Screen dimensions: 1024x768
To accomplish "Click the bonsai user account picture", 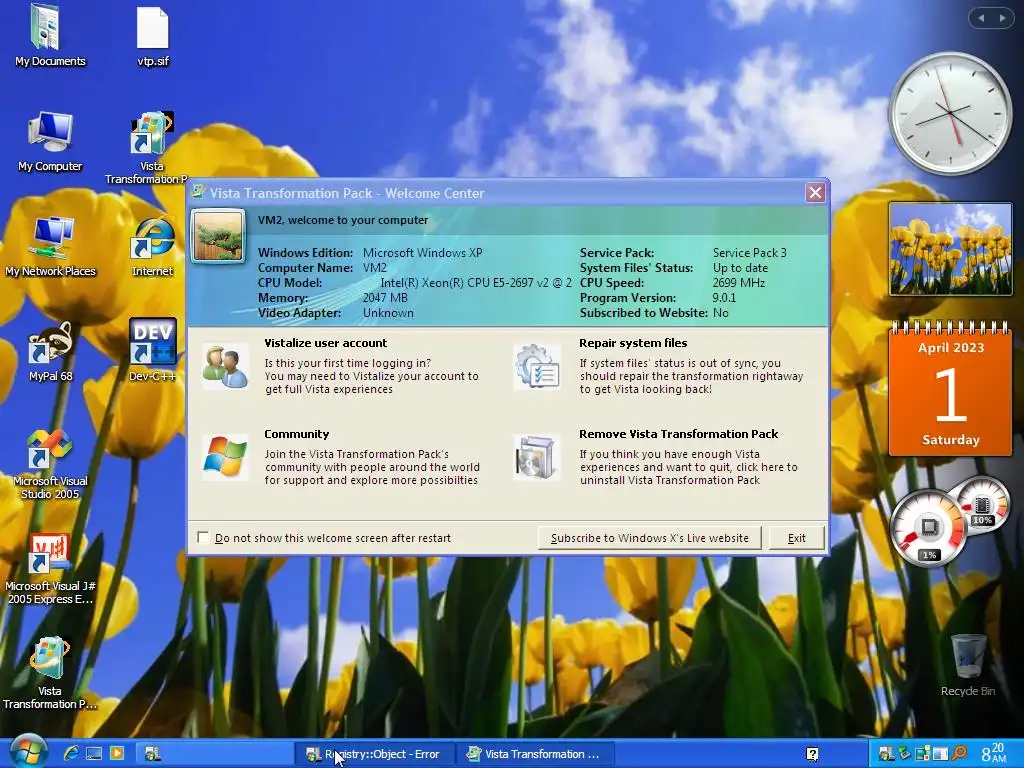I will click(x=217, y=235).
